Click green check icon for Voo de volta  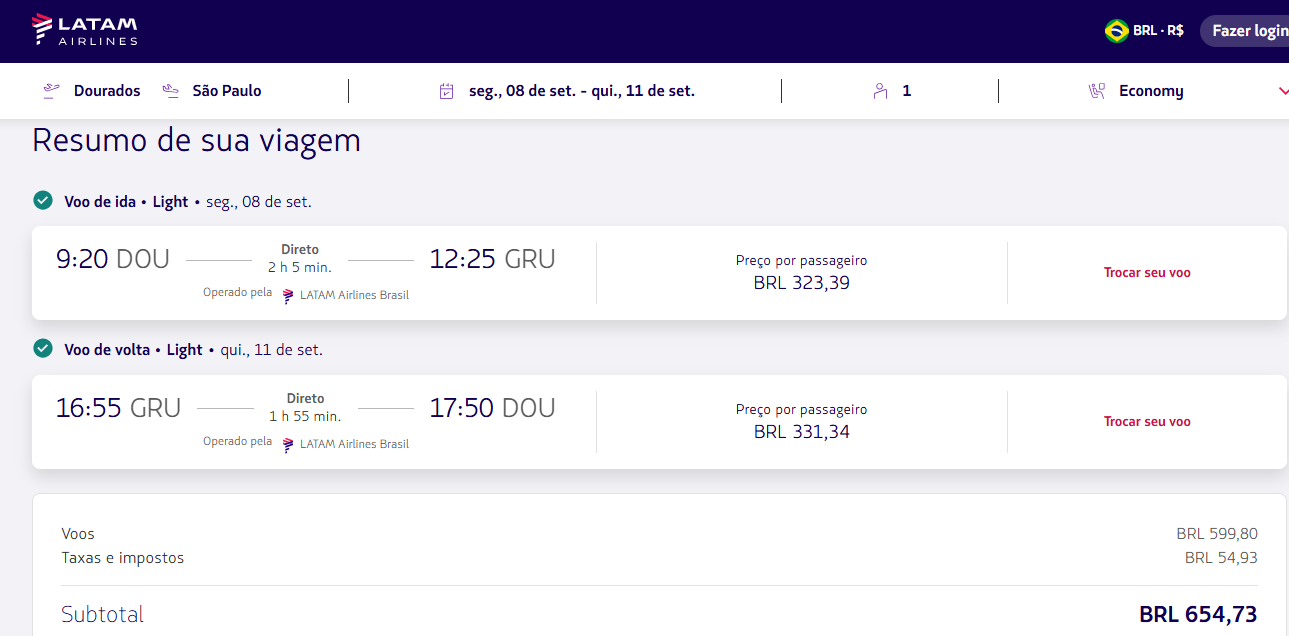(43, 348)
